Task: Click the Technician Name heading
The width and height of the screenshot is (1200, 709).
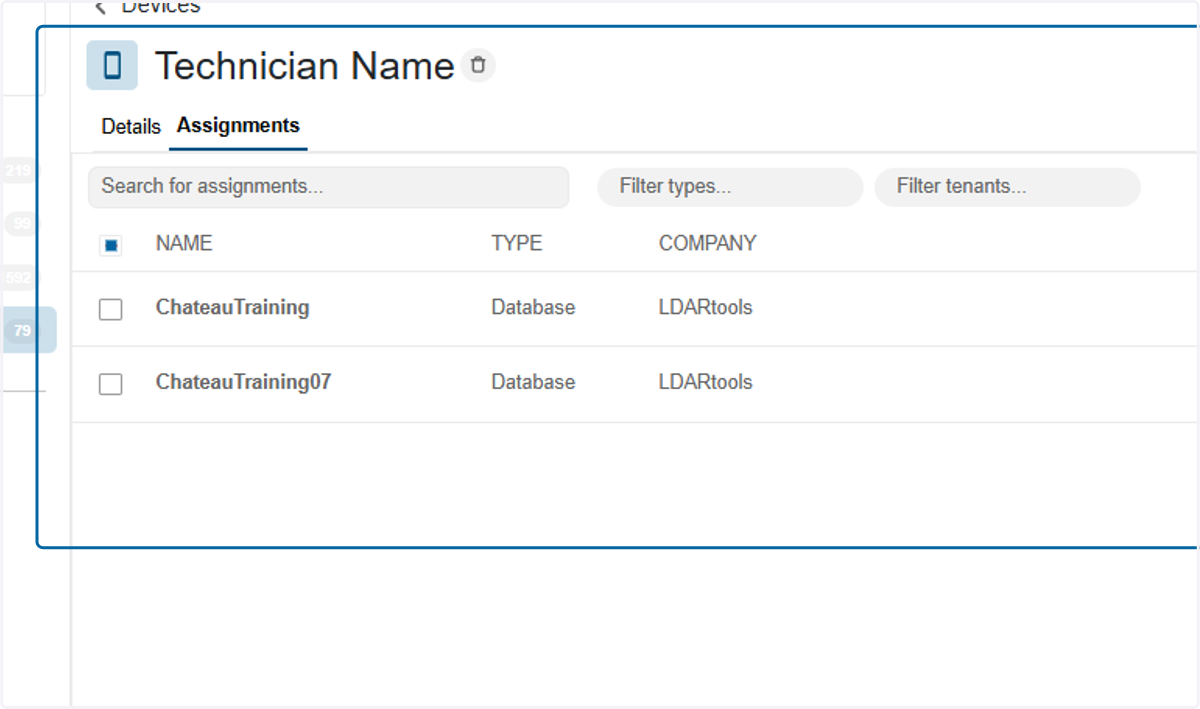Action: point(305,66)
